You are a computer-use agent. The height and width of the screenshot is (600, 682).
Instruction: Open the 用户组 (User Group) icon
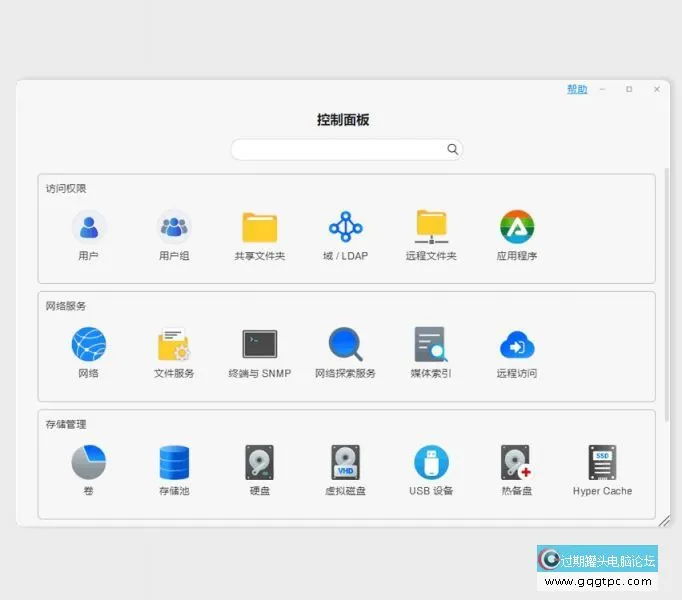click(x=174, y=227)
